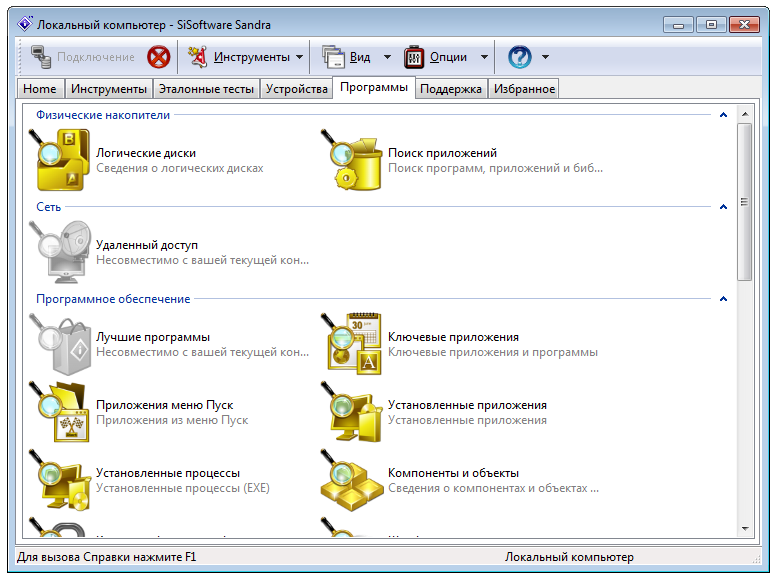The image size is (783, 586).
Task: Collapse the Программное обеспечение section
Action: click(723, 299)
